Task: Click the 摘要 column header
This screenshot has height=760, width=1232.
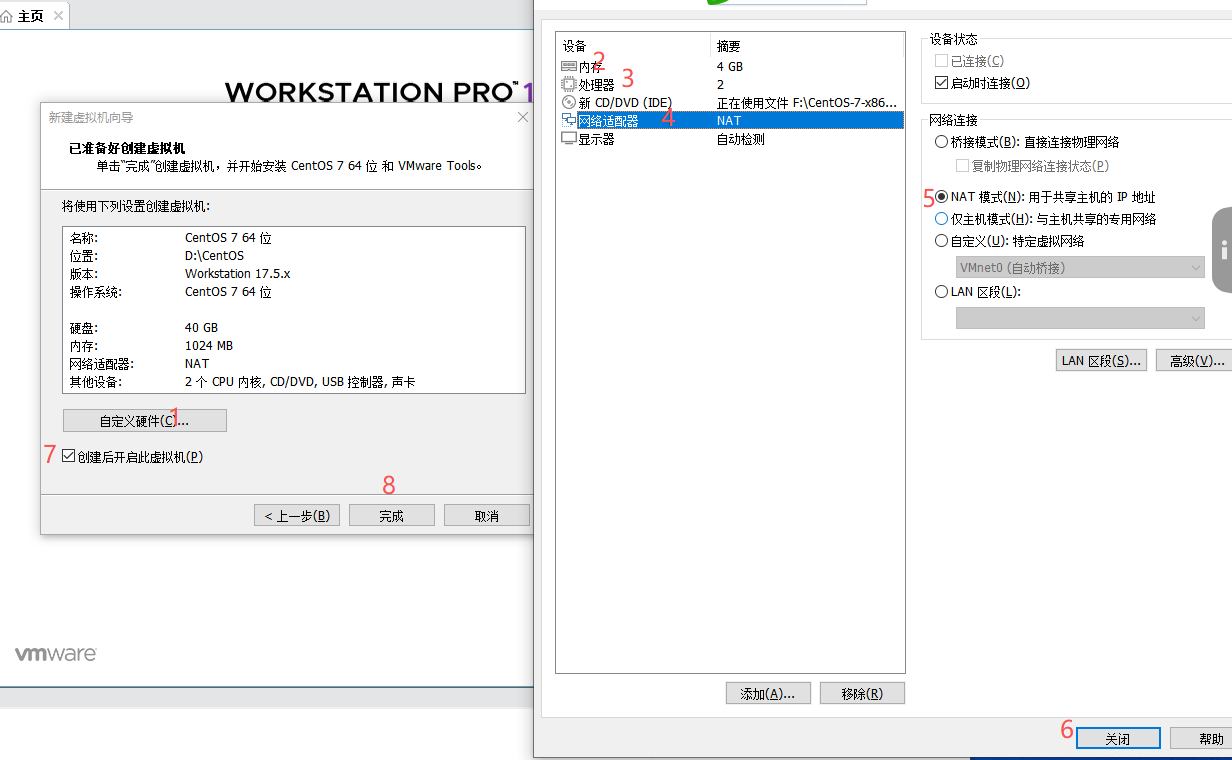Action: tap(807, 46)
